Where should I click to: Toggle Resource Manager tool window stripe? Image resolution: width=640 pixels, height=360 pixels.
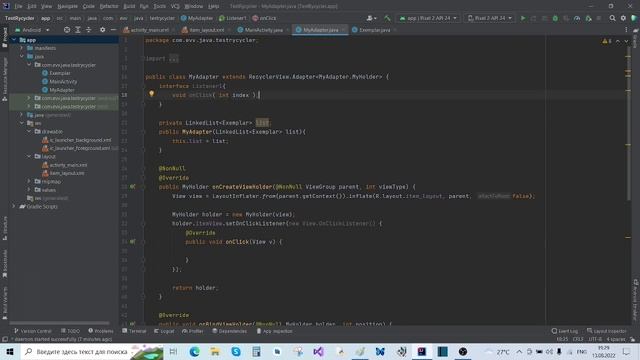4,79
